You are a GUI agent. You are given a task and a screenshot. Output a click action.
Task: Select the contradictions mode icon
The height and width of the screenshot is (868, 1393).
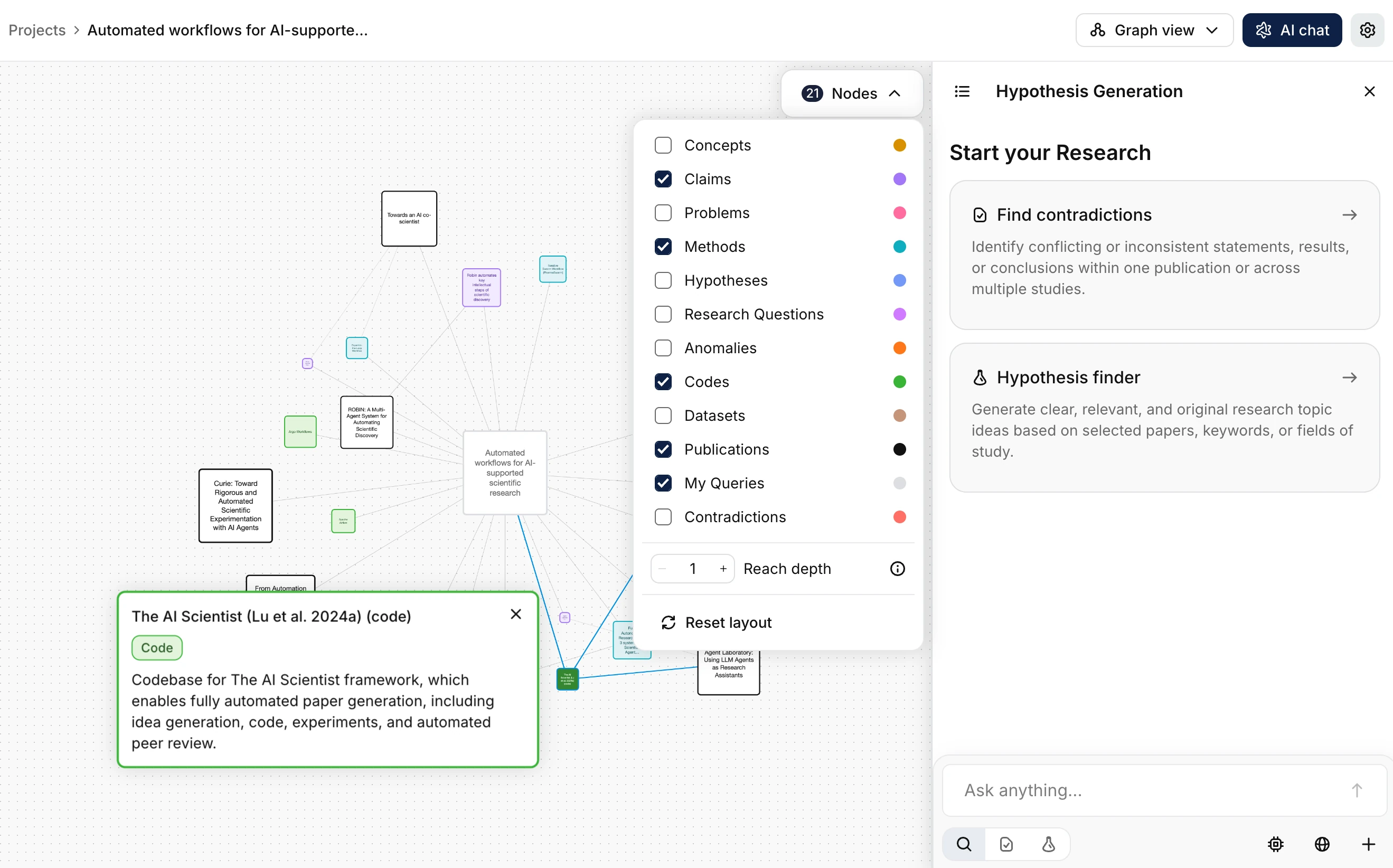tap(1006, 844)
